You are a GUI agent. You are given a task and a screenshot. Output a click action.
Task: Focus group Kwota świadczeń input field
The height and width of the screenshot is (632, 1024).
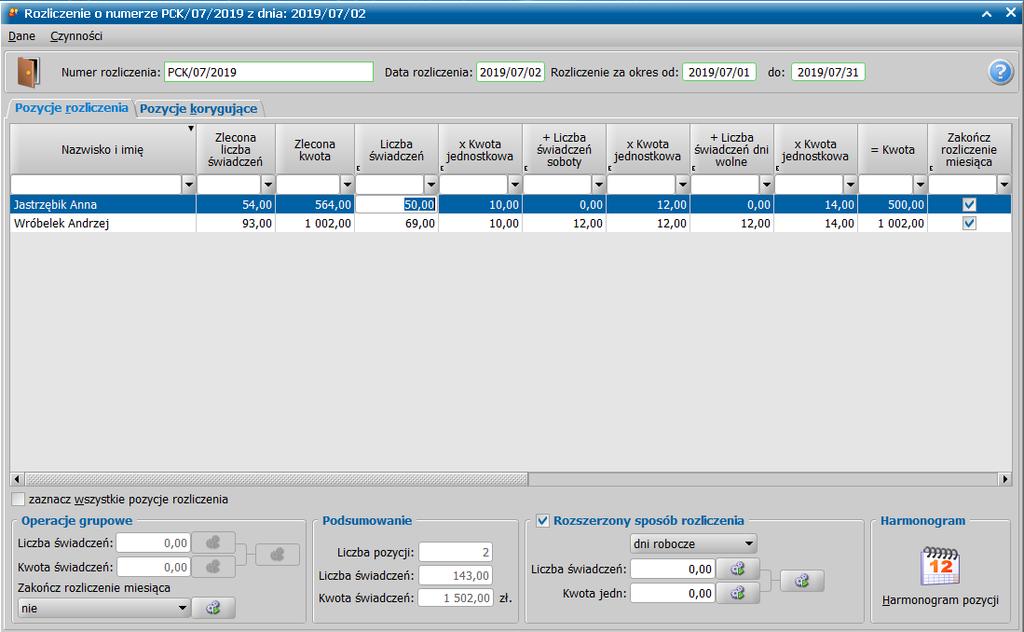[153, 567]
